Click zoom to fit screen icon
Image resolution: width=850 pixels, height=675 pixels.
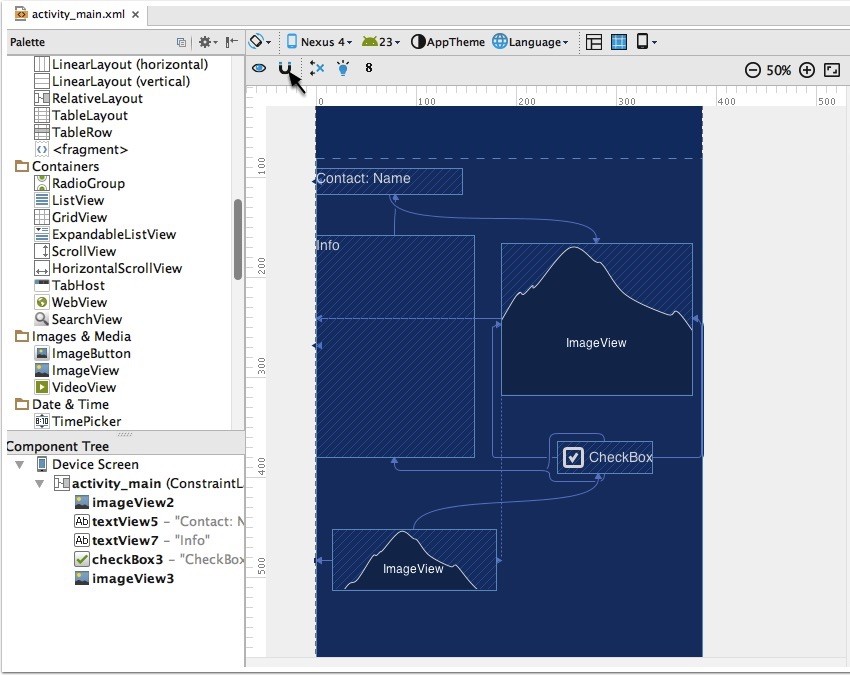[832, 70]
